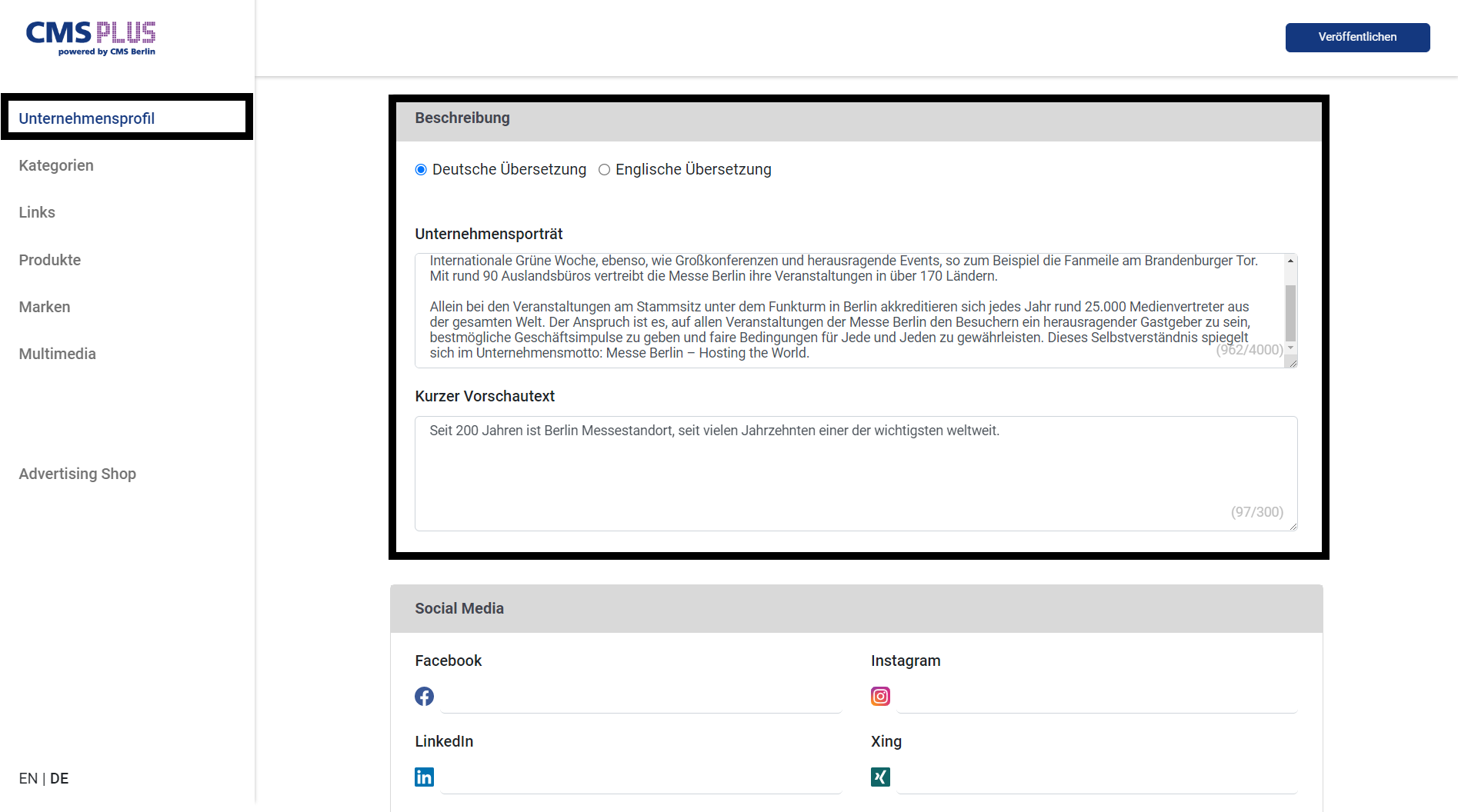Image resolution: width=1458 pixels, height=812 pixels.
Task: Select Englische Übersetzung radio button
Action: (604, 170)
